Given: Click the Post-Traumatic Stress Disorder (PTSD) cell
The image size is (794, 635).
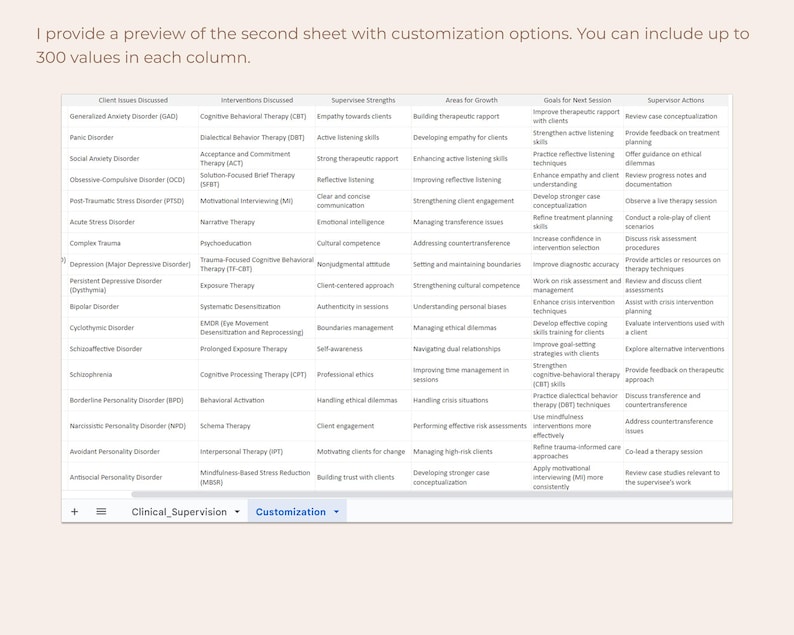Looking at the screenshot, I should click(133, 201).
